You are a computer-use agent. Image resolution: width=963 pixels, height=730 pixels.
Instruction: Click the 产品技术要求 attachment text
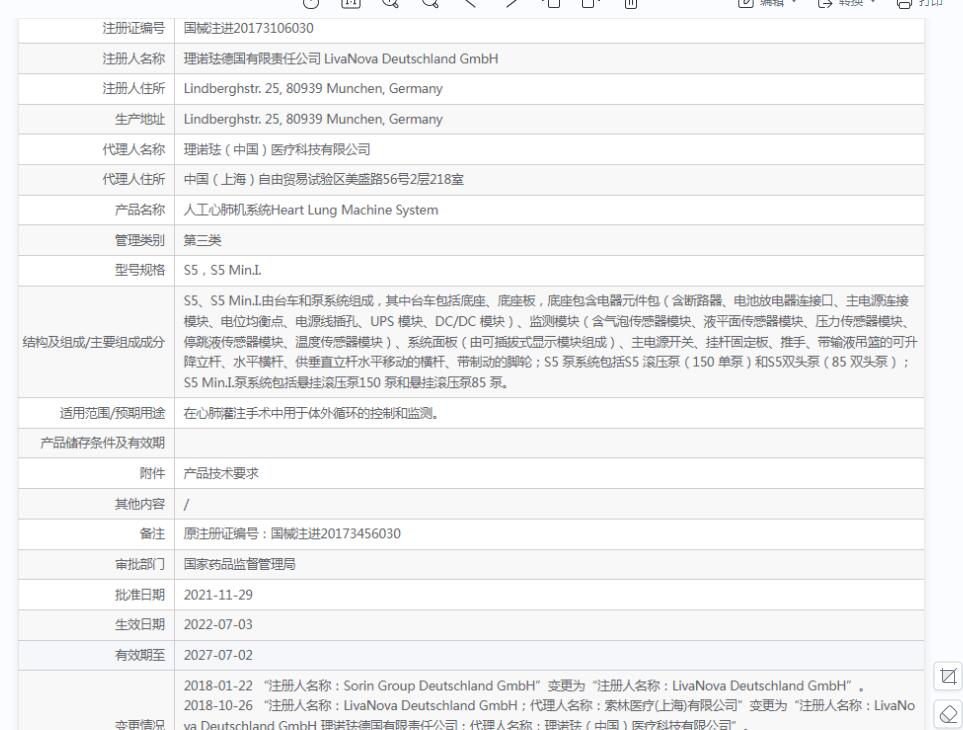221,473
